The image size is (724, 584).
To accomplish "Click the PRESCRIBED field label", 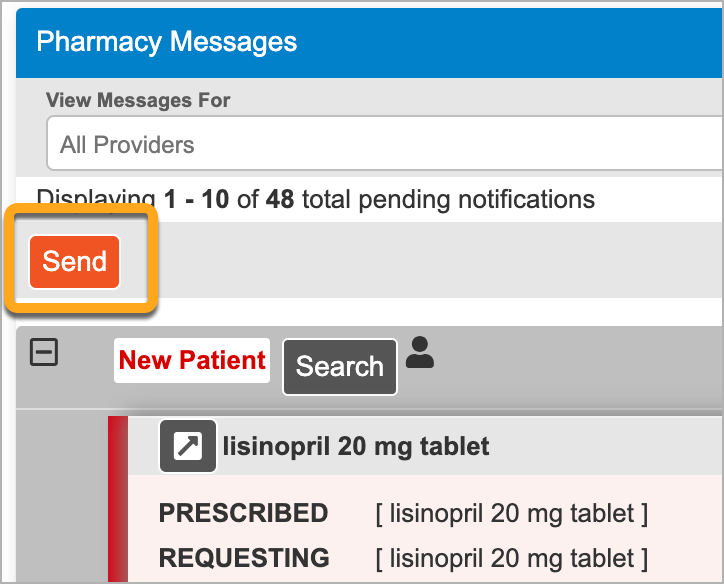I will point(243,513).
